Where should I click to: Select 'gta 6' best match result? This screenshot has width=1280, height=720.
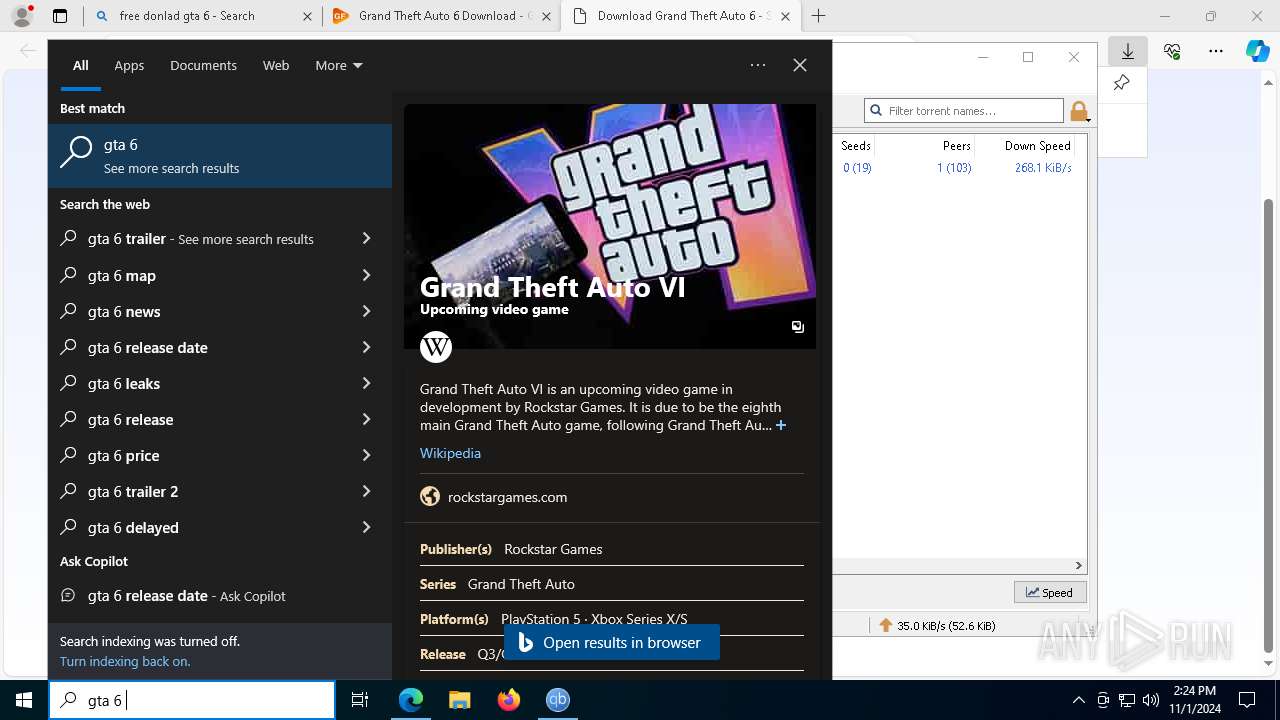pos(220,156)
